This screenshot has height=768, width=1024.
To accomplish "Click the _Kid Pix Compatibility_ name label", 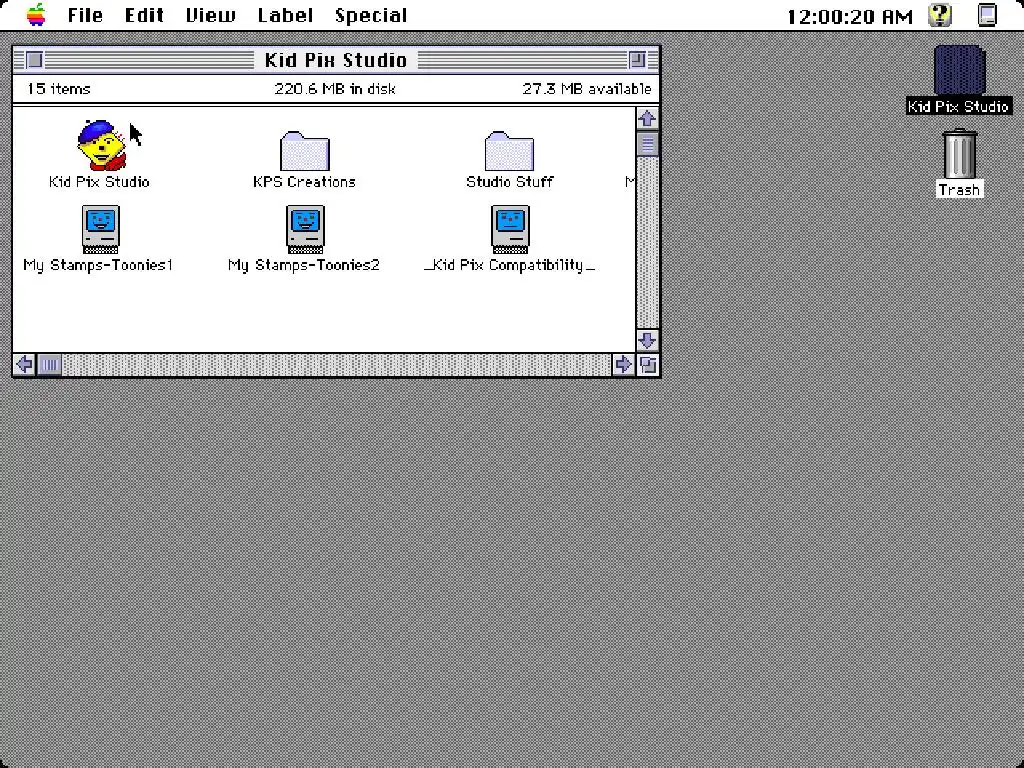I will point(509,265).
